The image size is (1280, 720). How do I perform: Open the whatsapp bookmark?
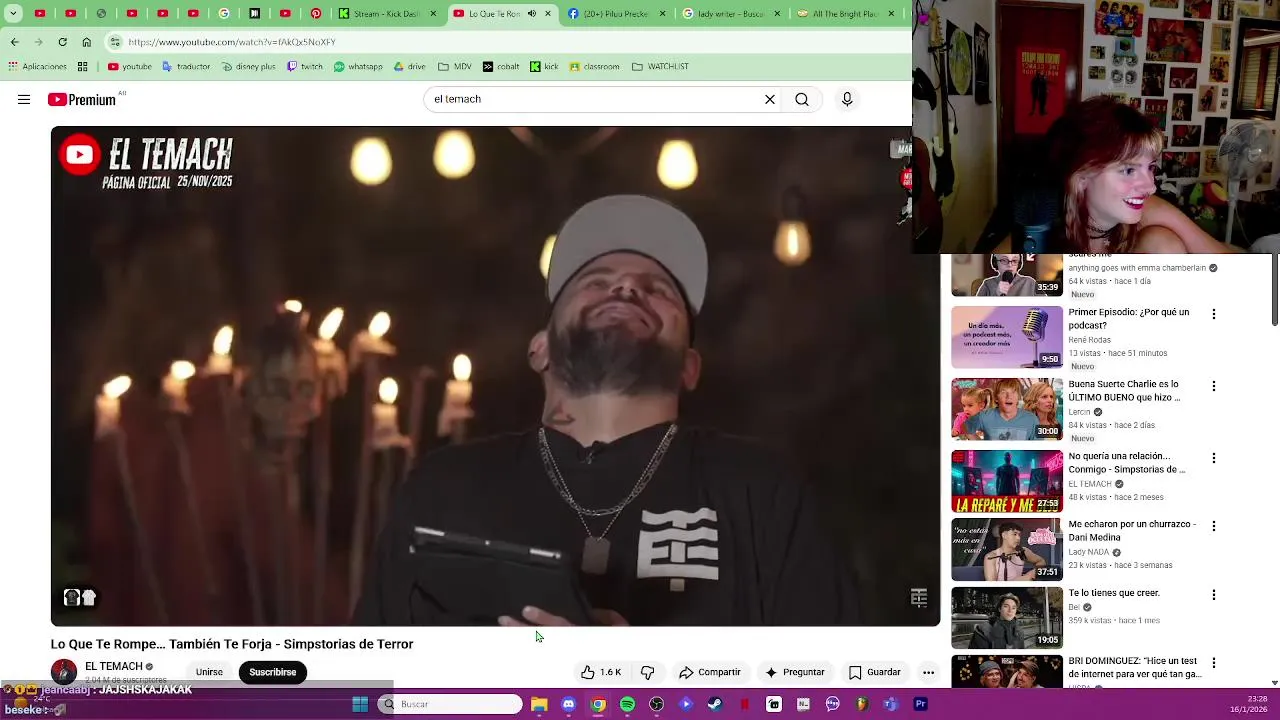pos(358,67)
